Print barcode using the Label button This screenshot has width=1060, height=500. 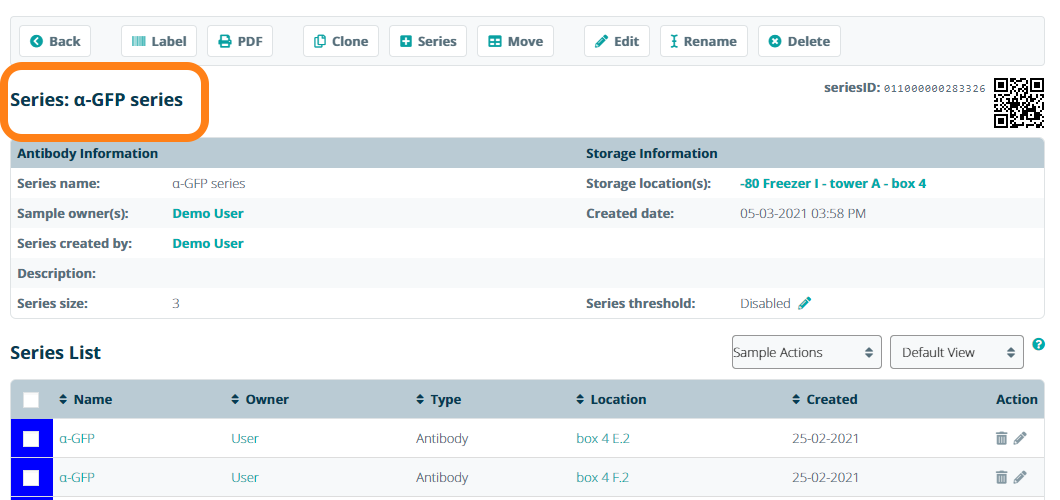click(x=159, y=41)
